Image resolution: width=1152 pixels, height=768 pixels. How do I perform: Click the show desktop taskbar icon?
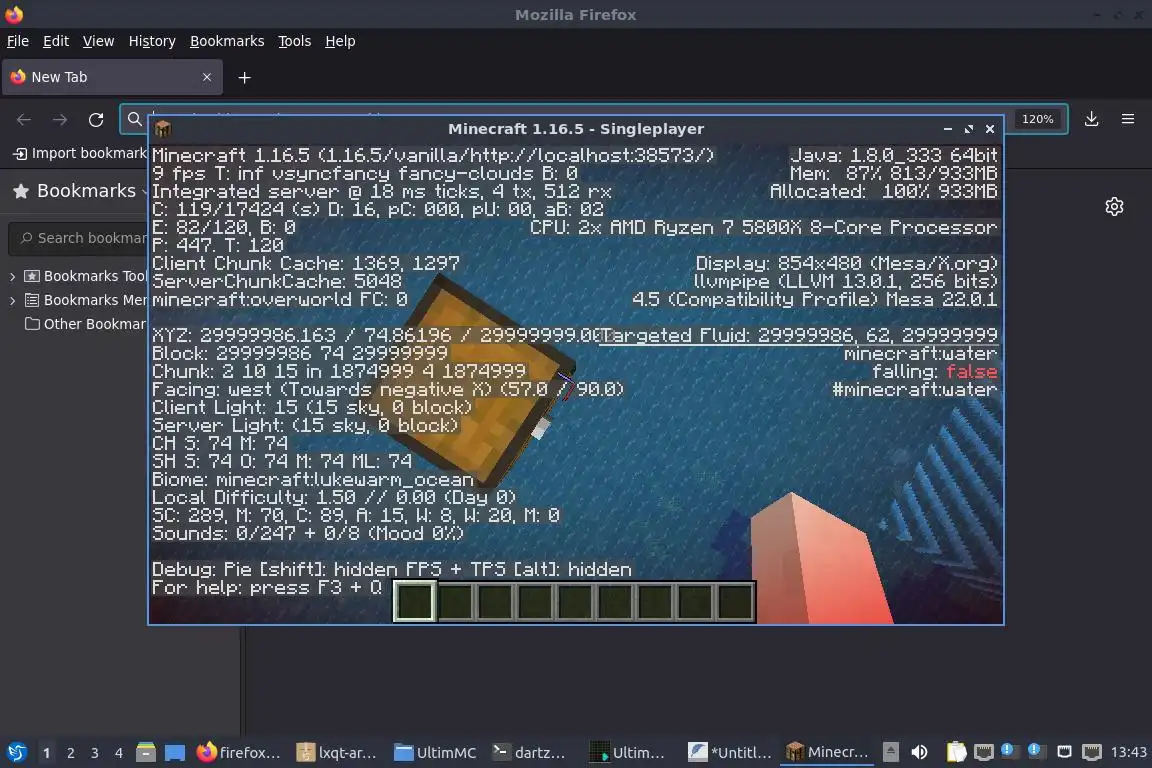click(175, 752)
